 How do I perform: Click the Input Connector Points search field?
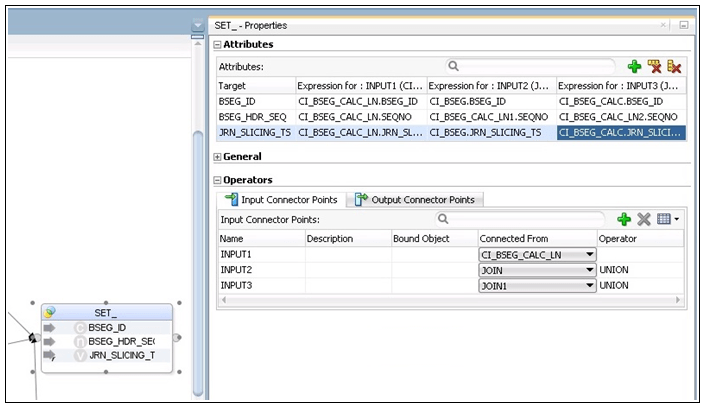click(520, 219)
